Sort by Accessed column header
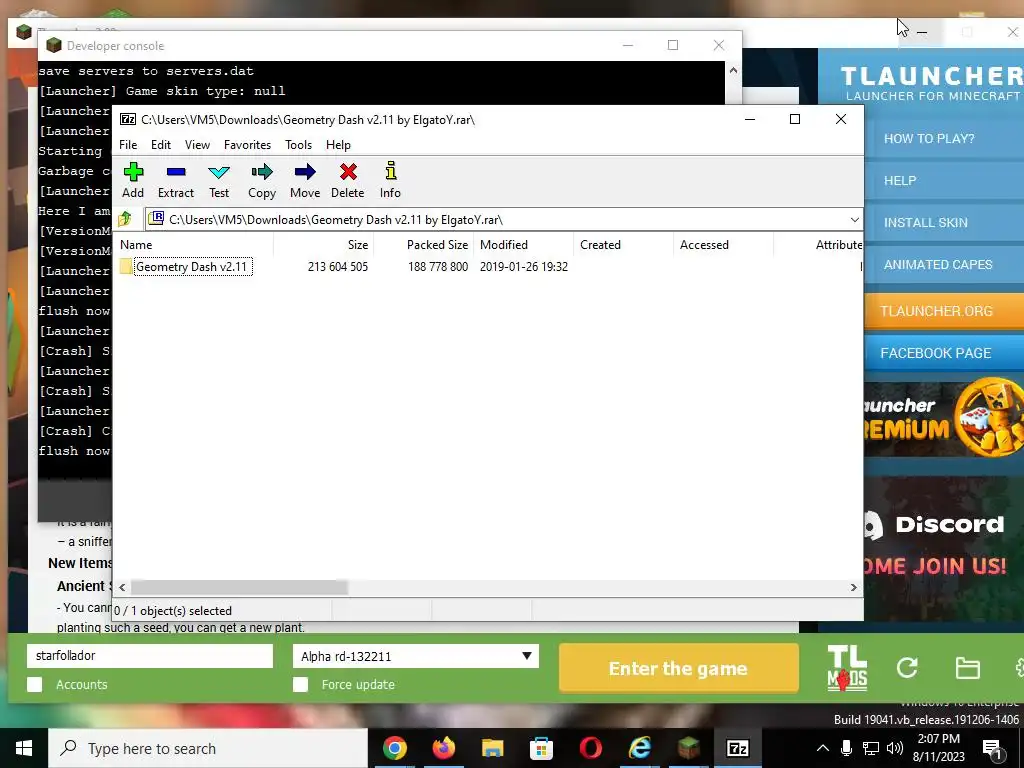Screen dimensions: 1024x768 click(x=724, y=245)
